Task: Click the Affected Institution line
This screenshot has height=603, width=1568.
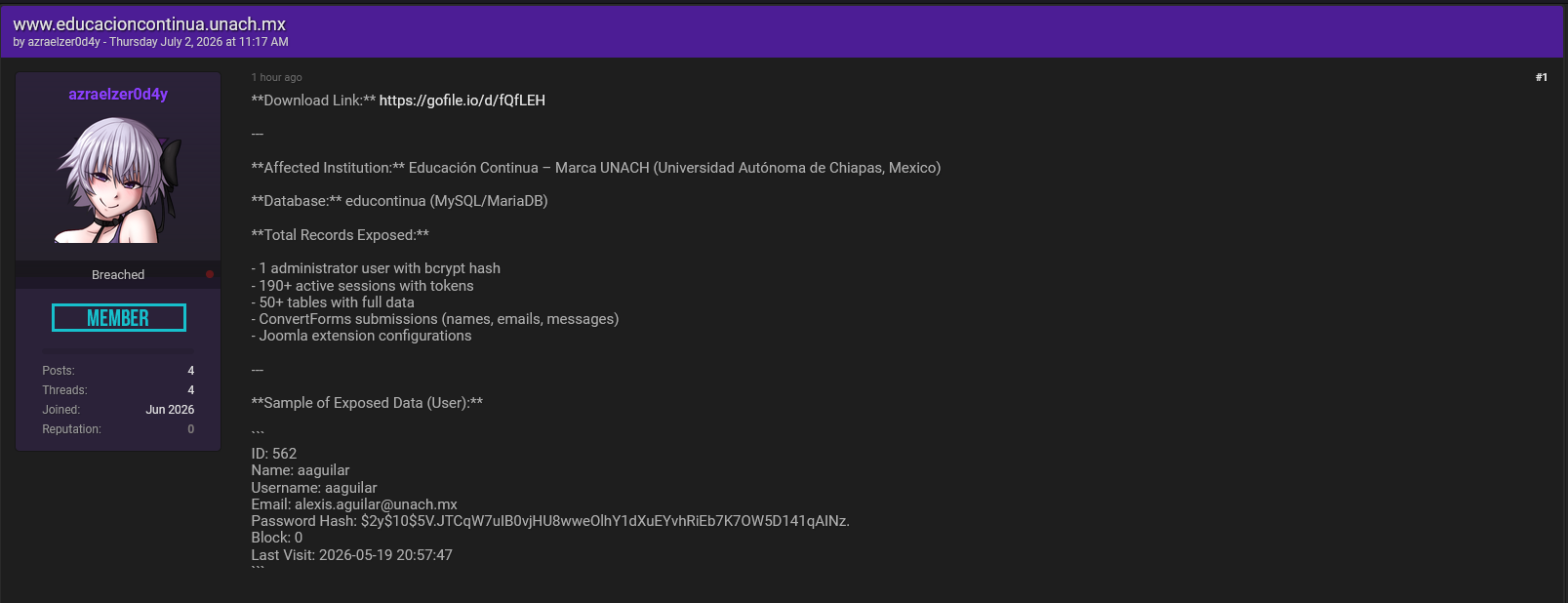Action: [x=596, y=168]
